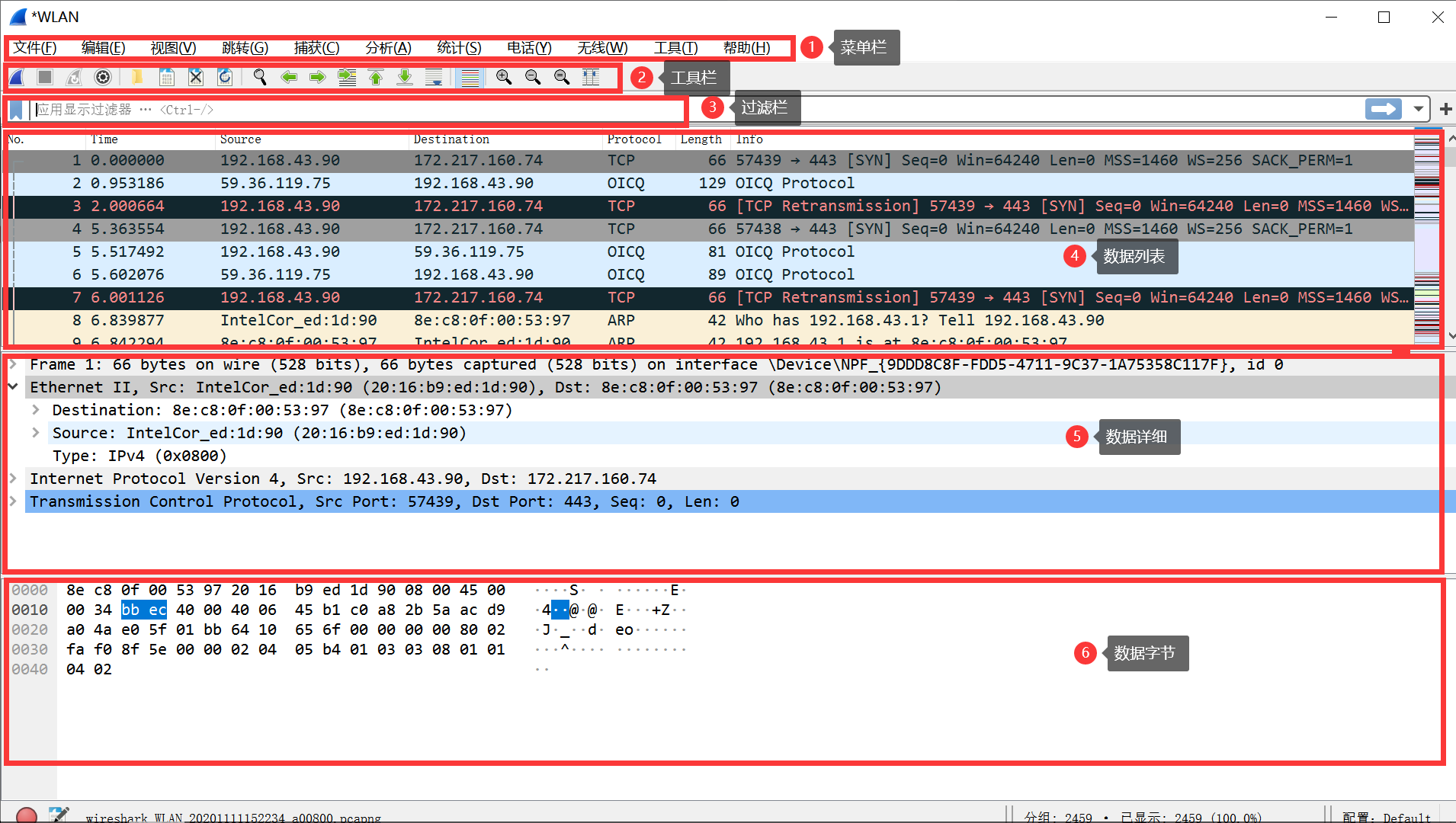1456x823 pixels.
Task: Reload this capture file
Action: [x=225, y=77]
